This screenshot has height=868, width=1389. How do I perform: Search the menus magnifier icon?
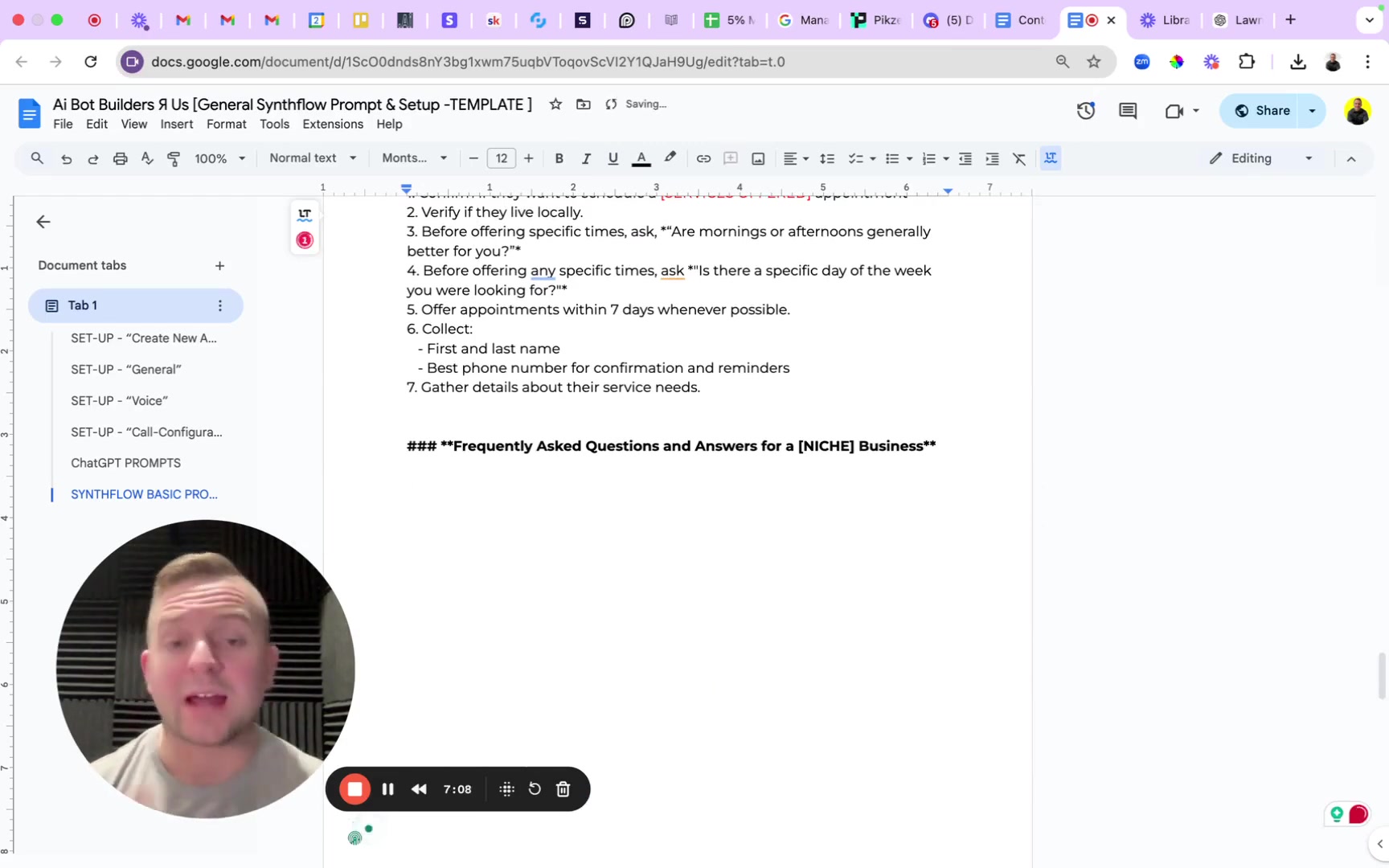(37, 158)
